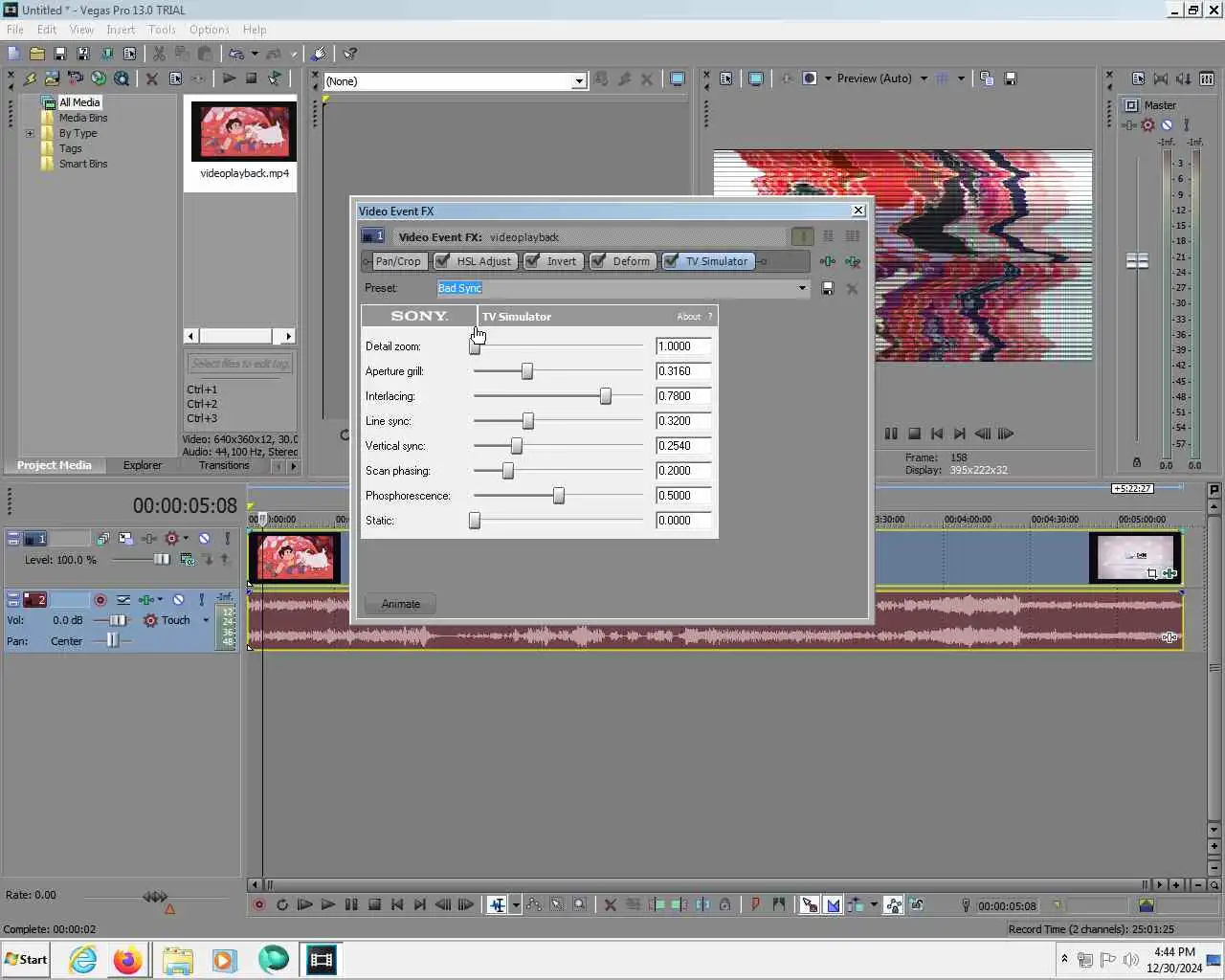
Task: Click Video Preview pause button
Action: tap(891, 434)
